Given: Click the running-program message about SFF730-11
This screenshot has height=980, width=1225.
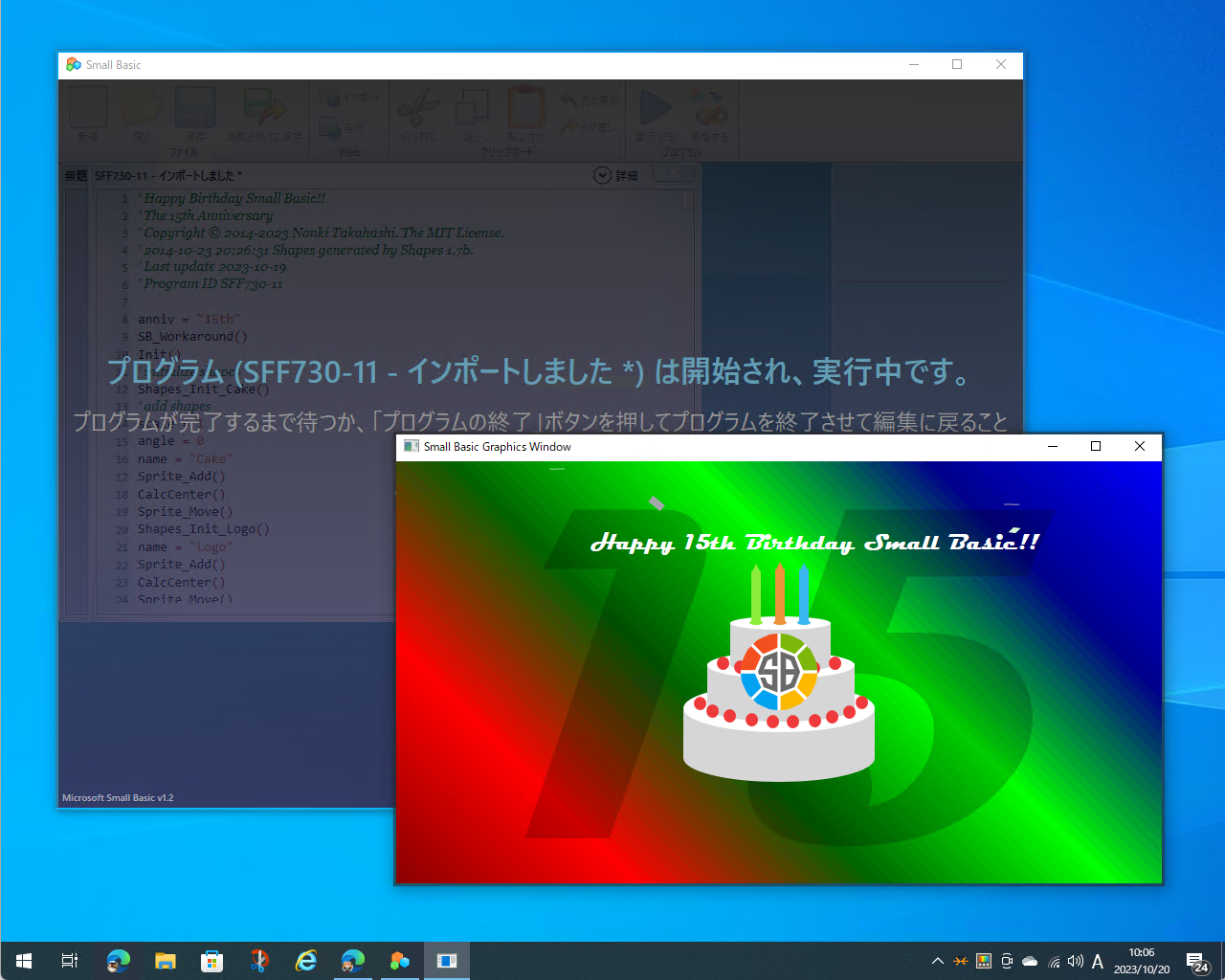Looking at the screenshot, I should pyautogui.click(x=540, y=371).
